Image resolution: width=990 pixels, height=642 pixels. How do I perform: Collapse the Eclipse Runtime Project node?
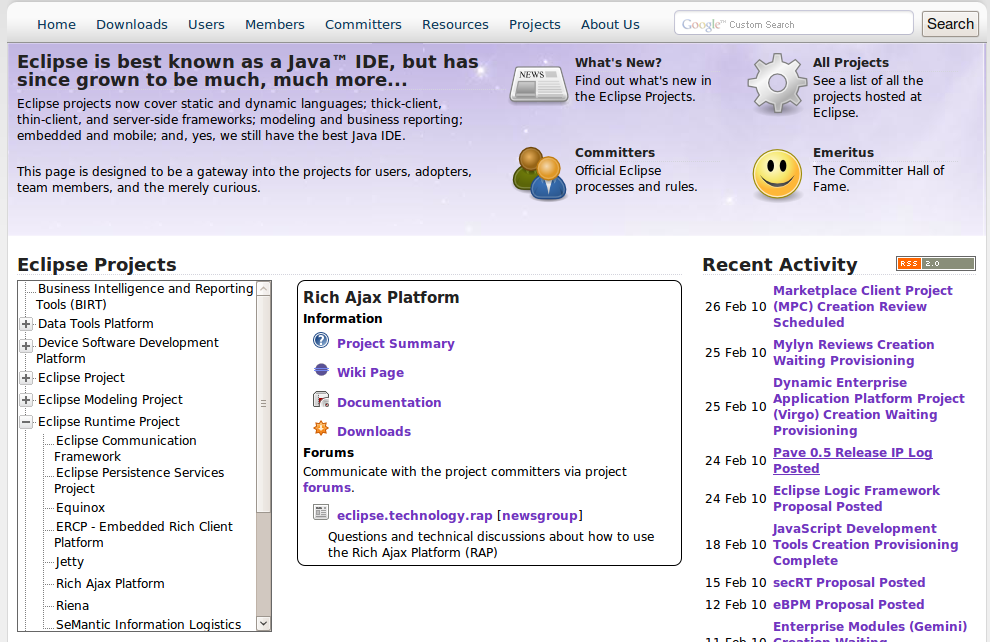point(26,422)
